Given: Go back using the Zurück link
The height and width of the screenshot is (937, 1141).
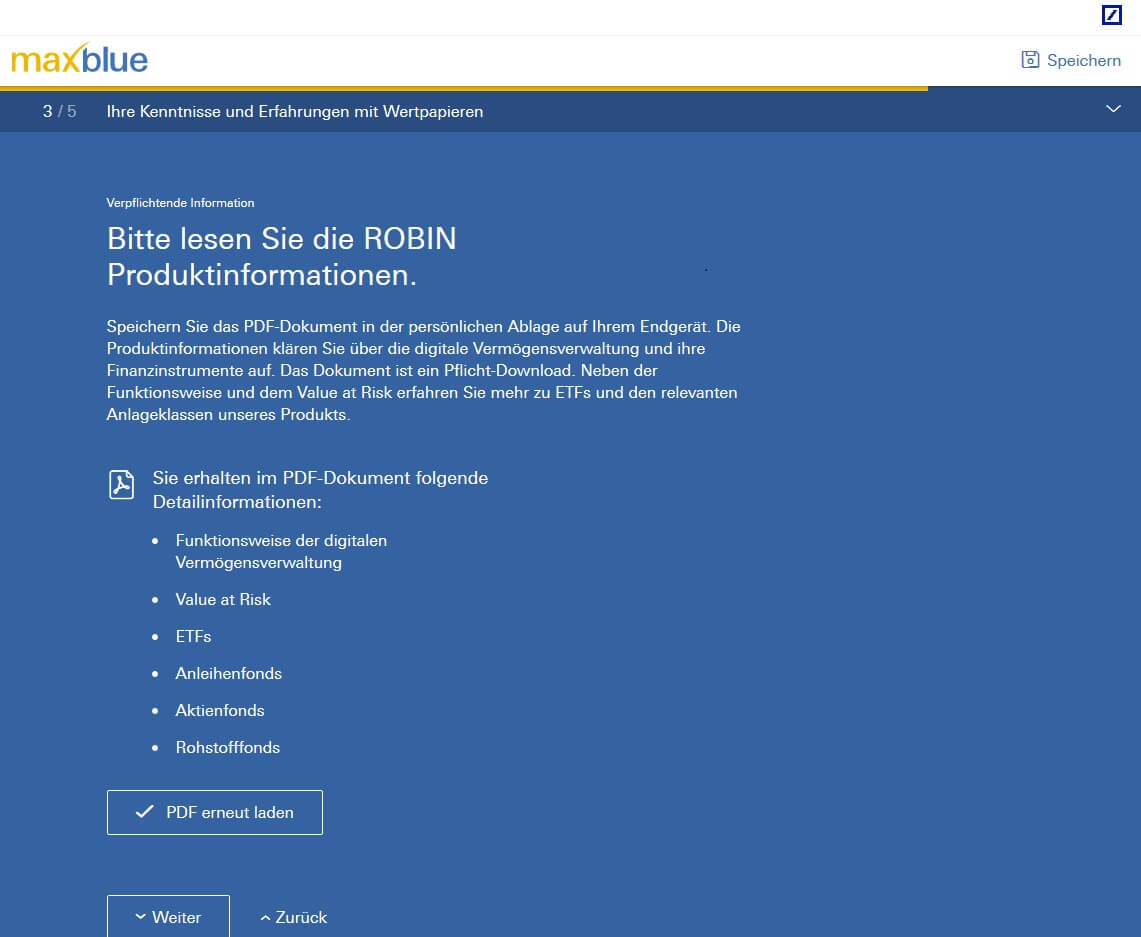Looking at the screenshot, I should 294,917.
